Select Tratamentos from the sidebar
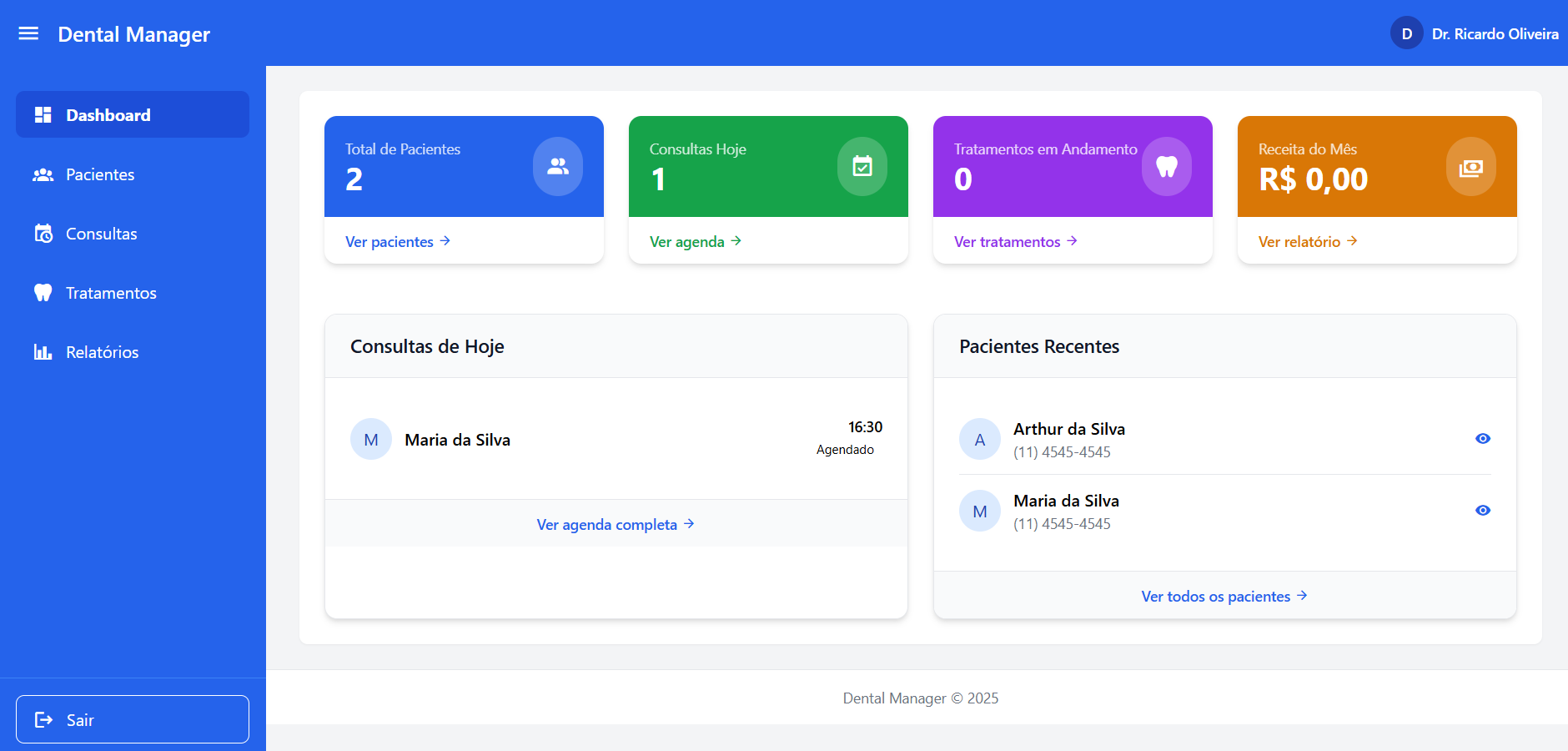Image resolution: width=1568 pixels, height=751 pixels. click(x=111, y=293)
